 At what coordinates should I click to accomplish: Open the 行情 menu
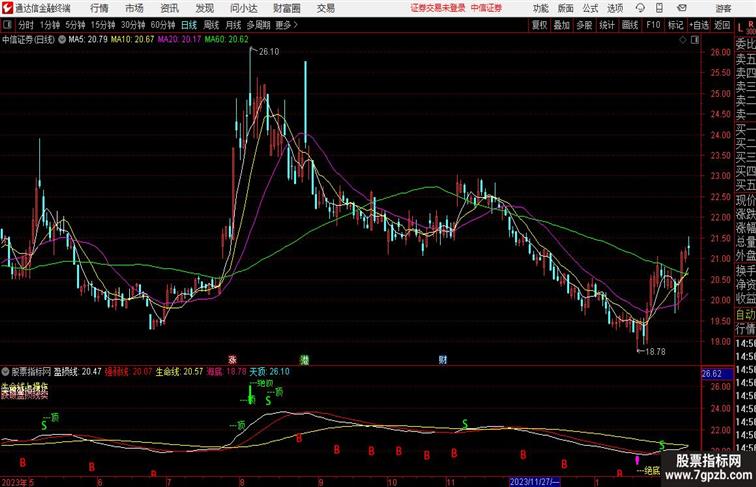click(99, 8)
